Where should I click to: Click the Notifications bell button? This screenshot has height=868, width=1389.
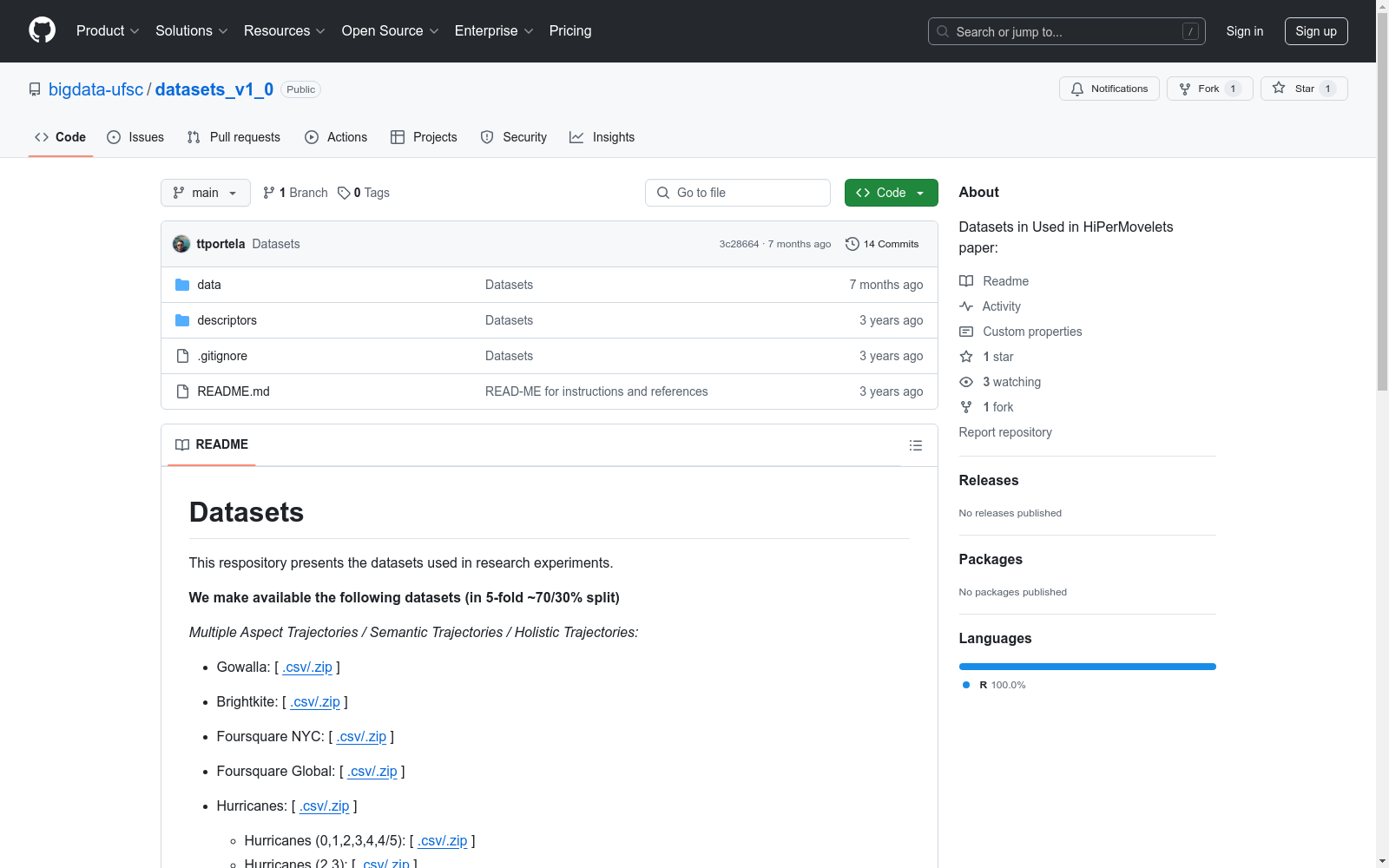[1109, 89]
